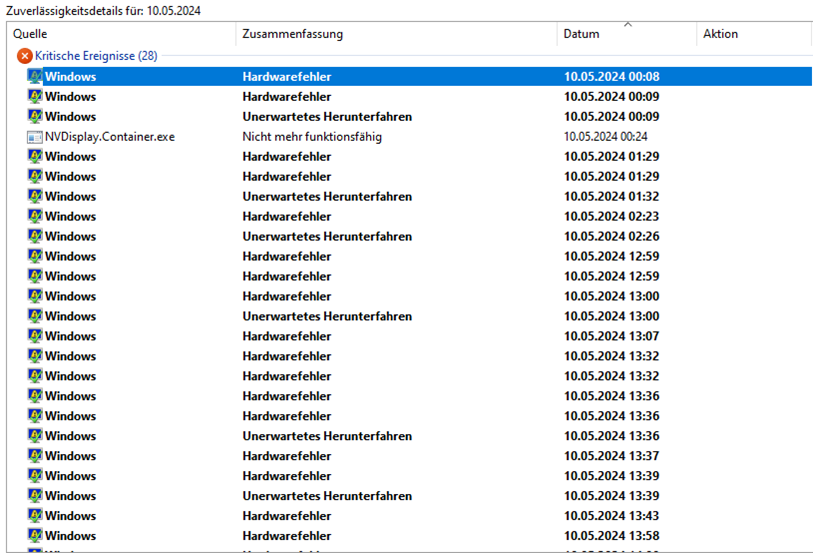Image resolution: width=813 pixels, height=553 pixels.
Task: Select Unerwartetes Herunterfahren text at 13:39
Action: pyautogui.click(x=327, y=495)
